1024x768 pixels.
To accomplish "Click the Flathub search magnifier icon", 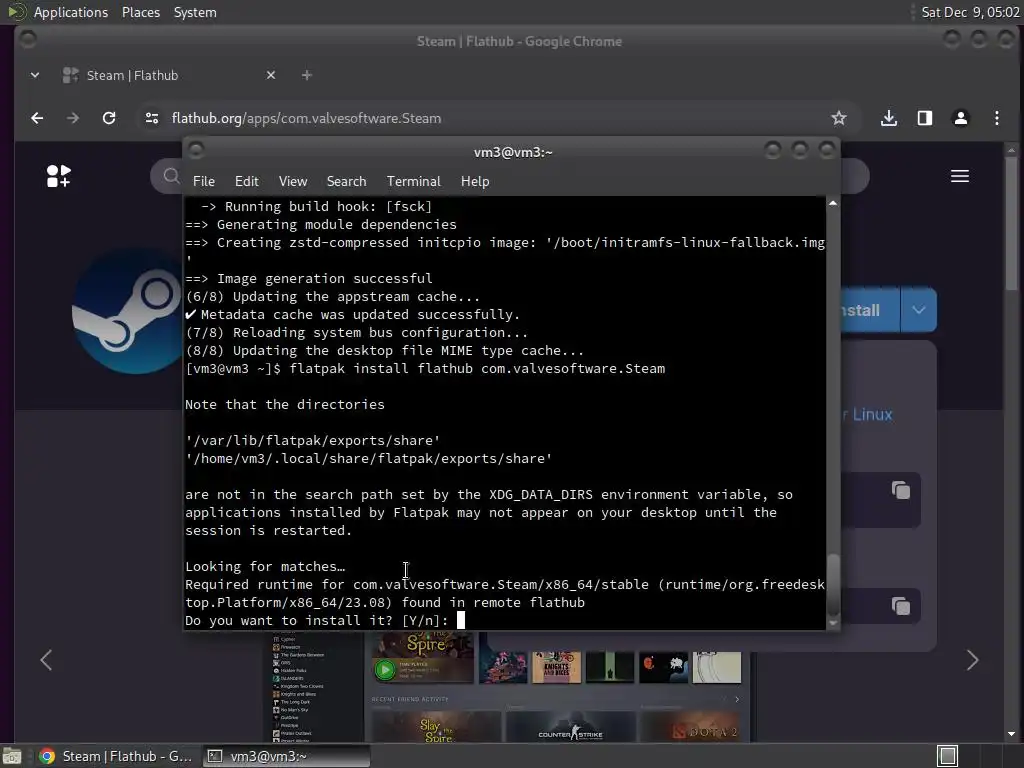I will tap(171, 176).
